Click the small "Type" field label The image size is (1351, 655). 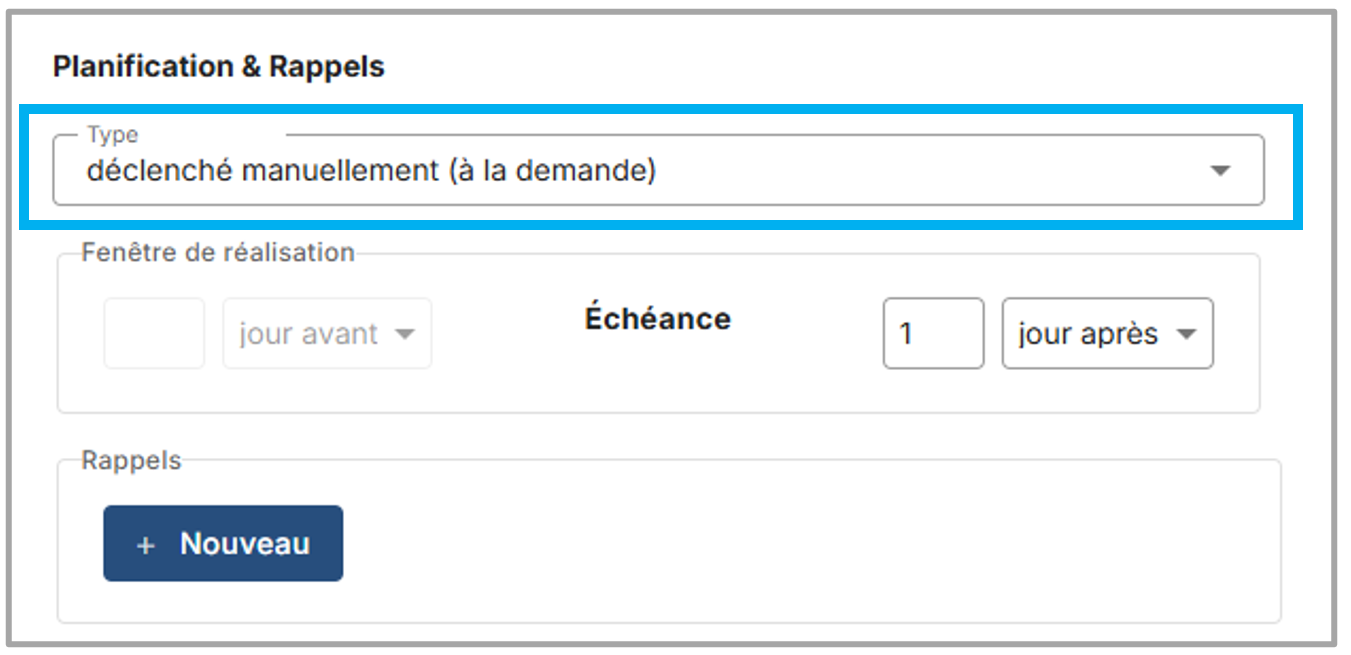click(112, 135)
